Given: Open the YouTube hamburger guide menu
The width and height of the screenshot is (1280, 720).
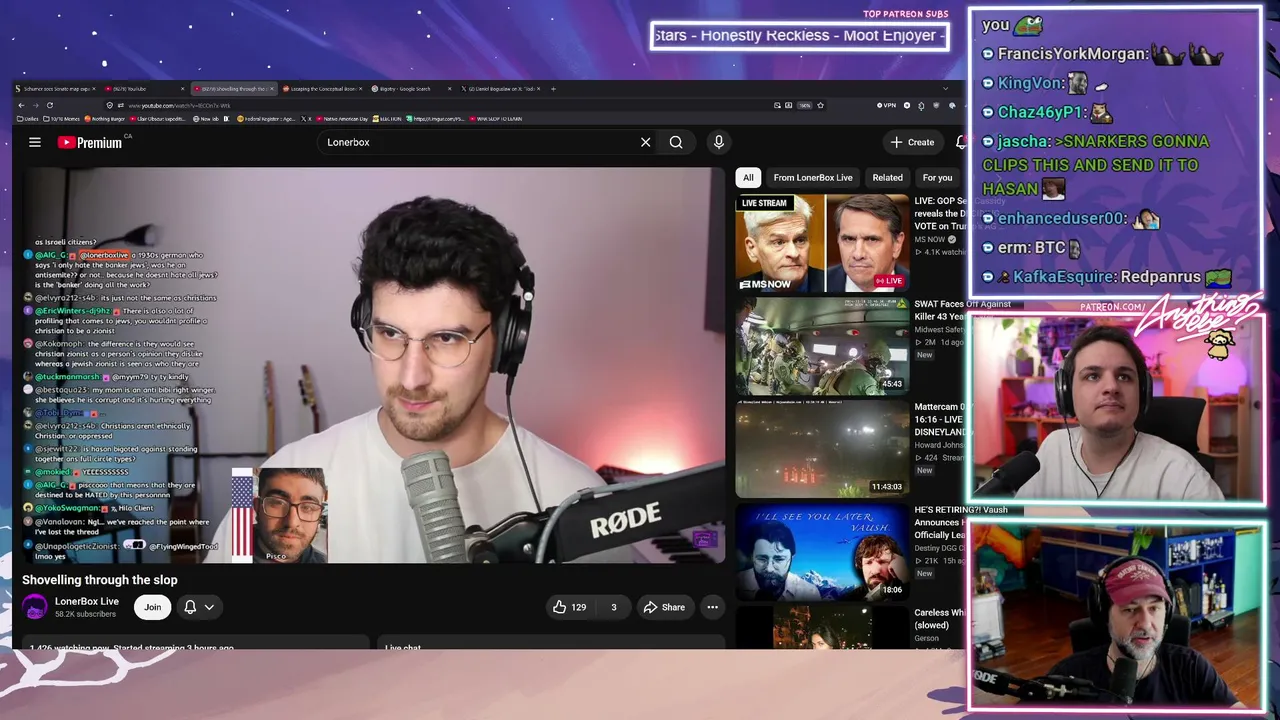Looking at the screenshot, I should pos(35,142).
